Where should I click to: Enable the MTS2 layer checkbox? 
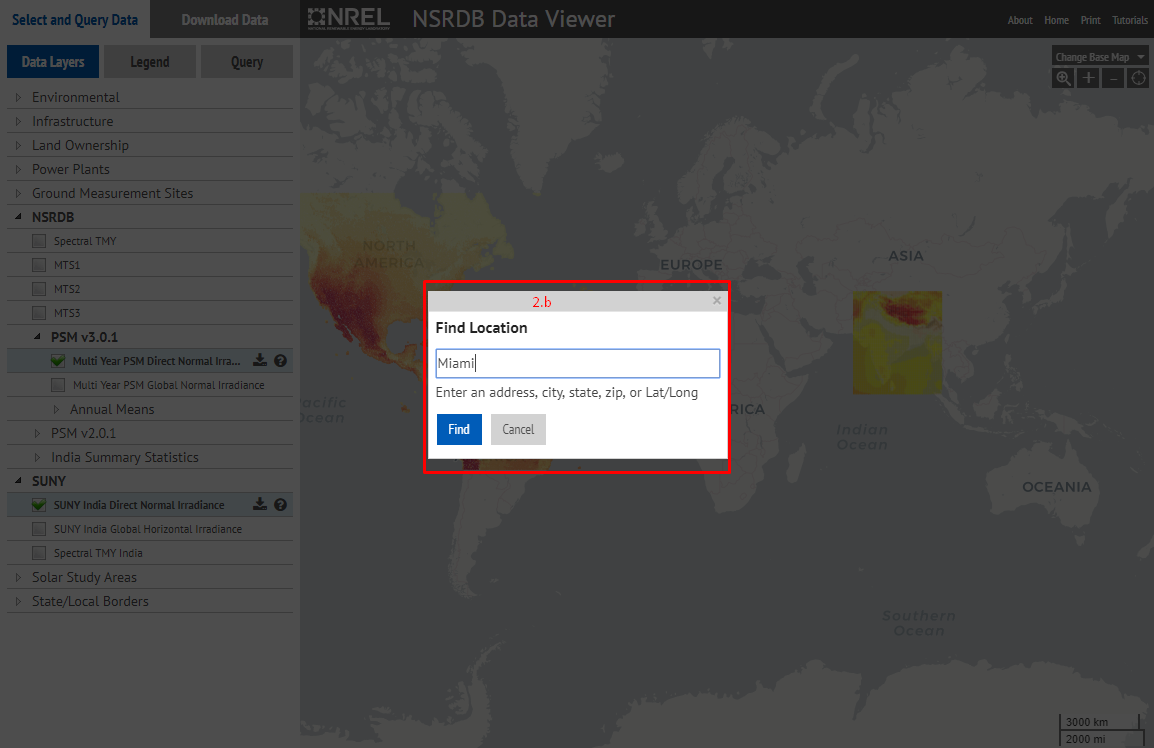click(x=39, y=289)
